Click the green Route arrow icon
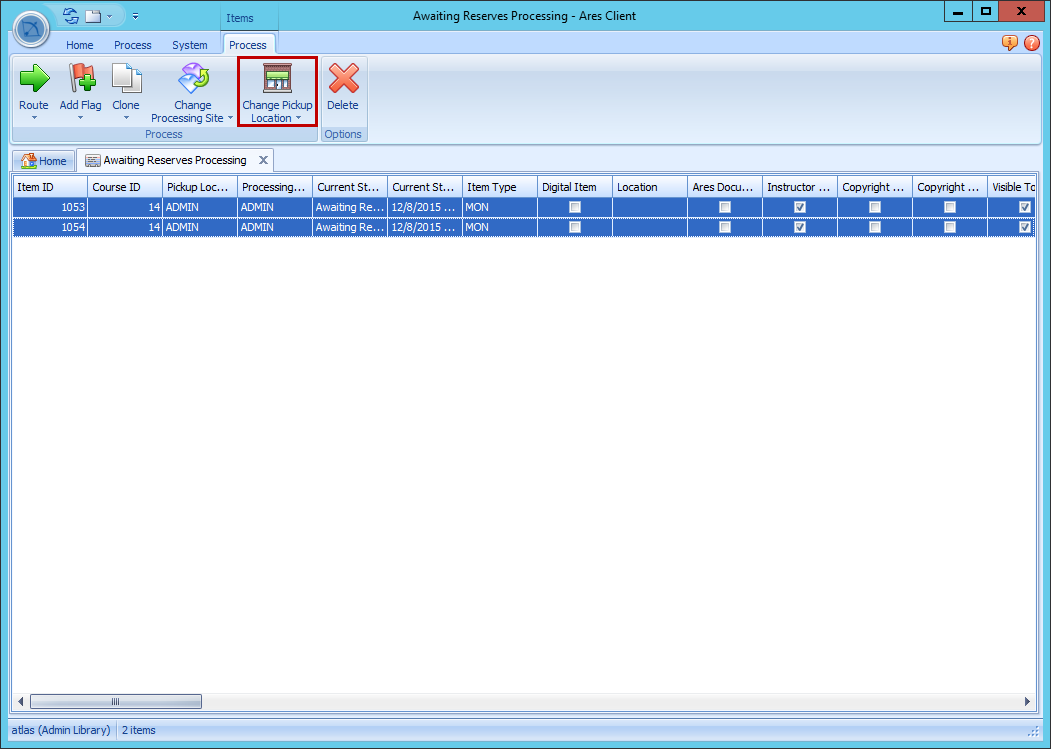The height and width of the screenshot is (749, 1051). [34, 79]
